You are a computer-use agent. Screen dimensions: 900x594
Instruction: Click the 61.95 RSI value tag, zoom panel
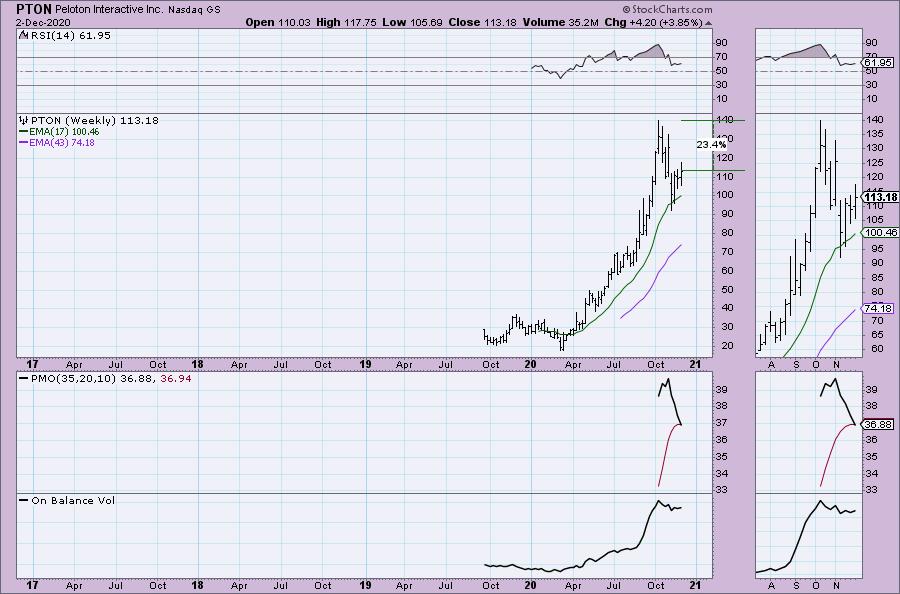pos(878,62)
